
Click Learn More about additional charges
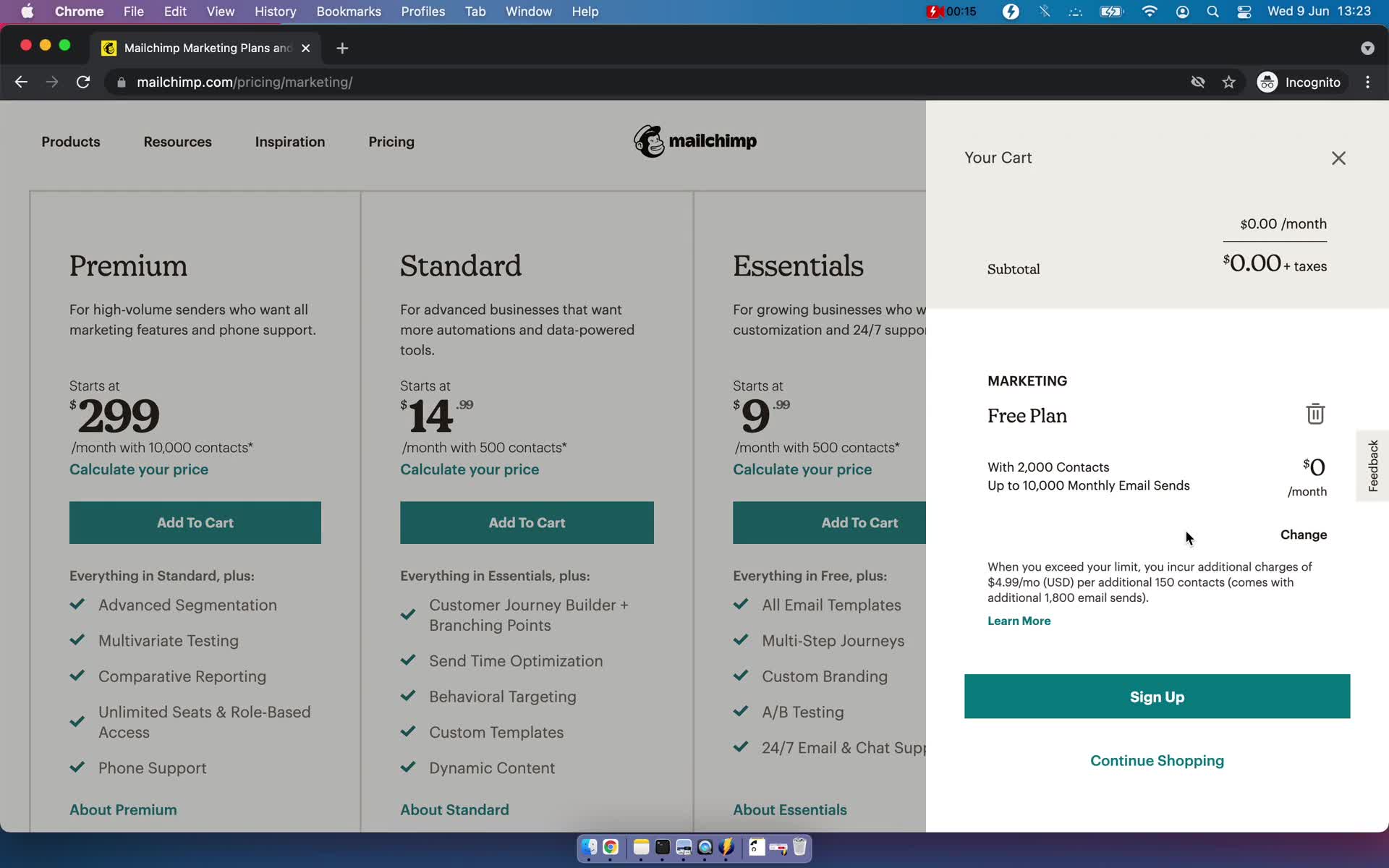[x=1019, y=621]
